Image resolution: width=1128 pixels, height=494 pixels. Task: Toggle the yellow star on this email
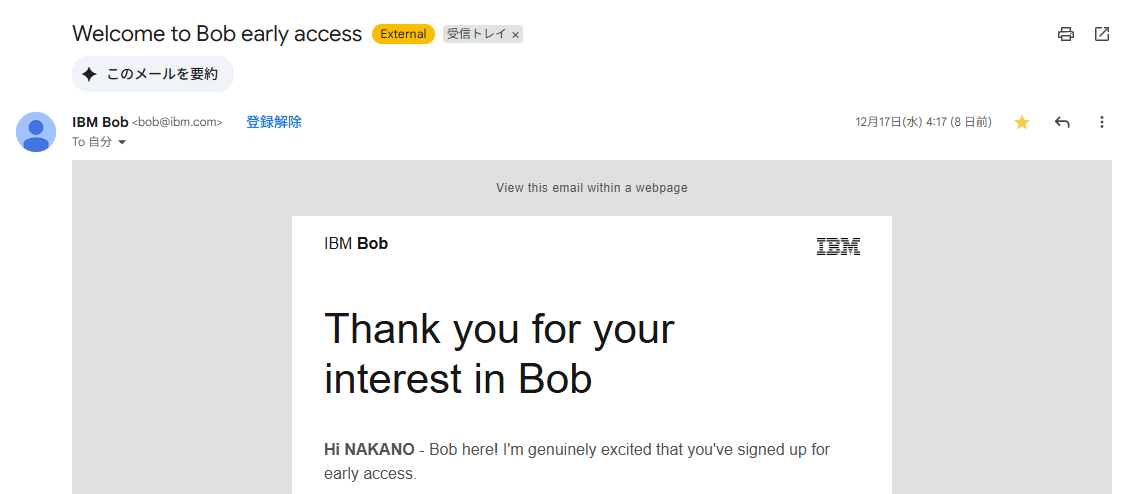click(x=1022, y=122)
